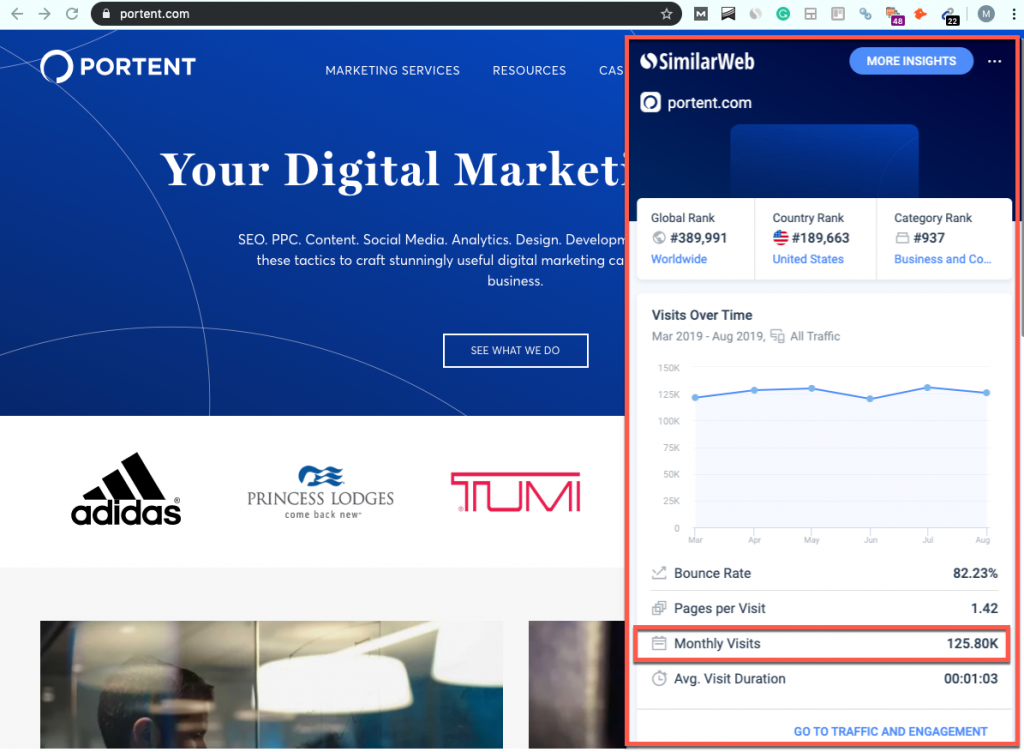Click the See What We Do button
This screenshot has width=1024, height=752.
(x=515, y=351)
